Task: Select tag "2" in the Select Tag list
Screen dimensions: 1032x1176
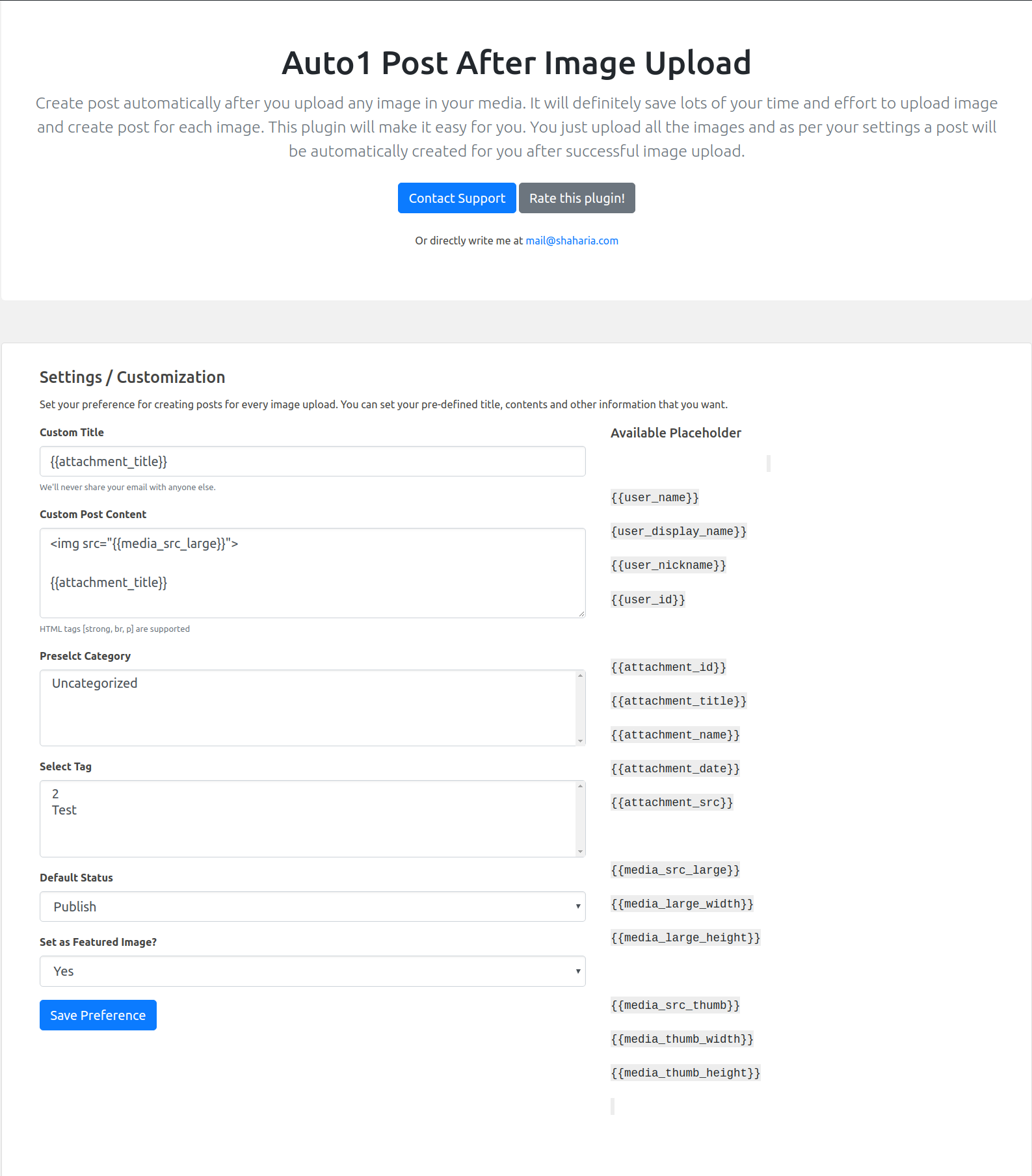Action: (x=56, y=794)
